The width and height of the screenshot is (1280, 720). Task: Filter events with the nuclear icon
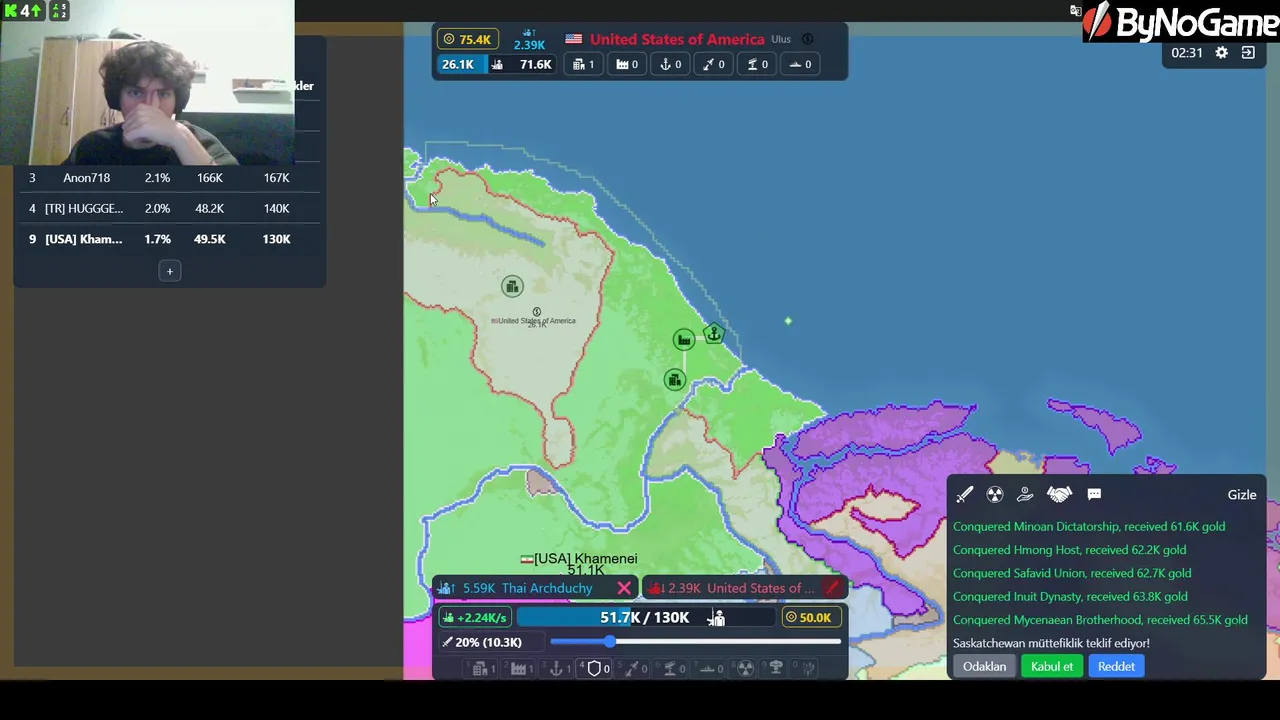point(995,494)
